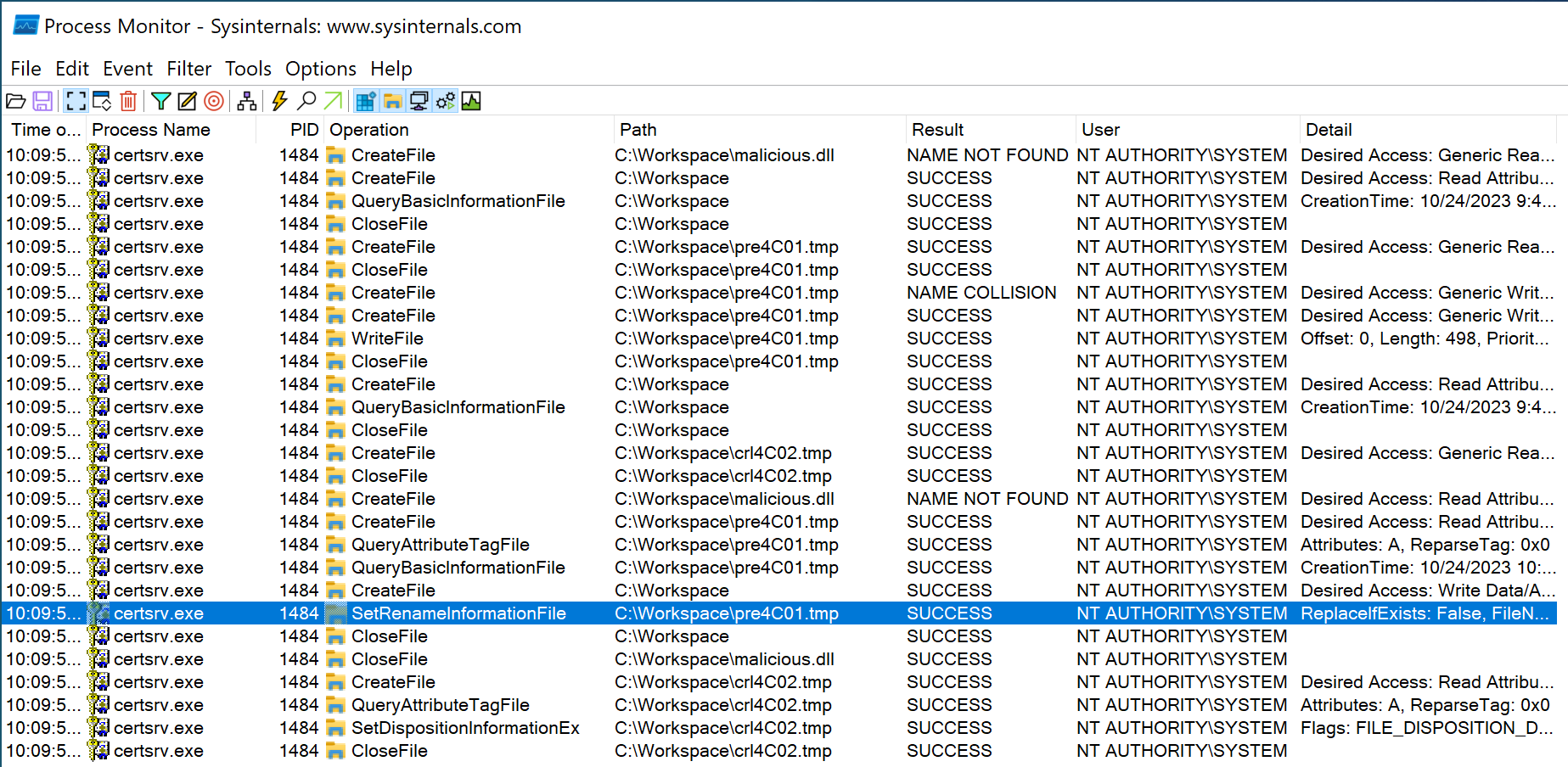The width and height of the screenshot is (1568, 767).
Task: Open the File menu
Action: click(x=25, y=69)
